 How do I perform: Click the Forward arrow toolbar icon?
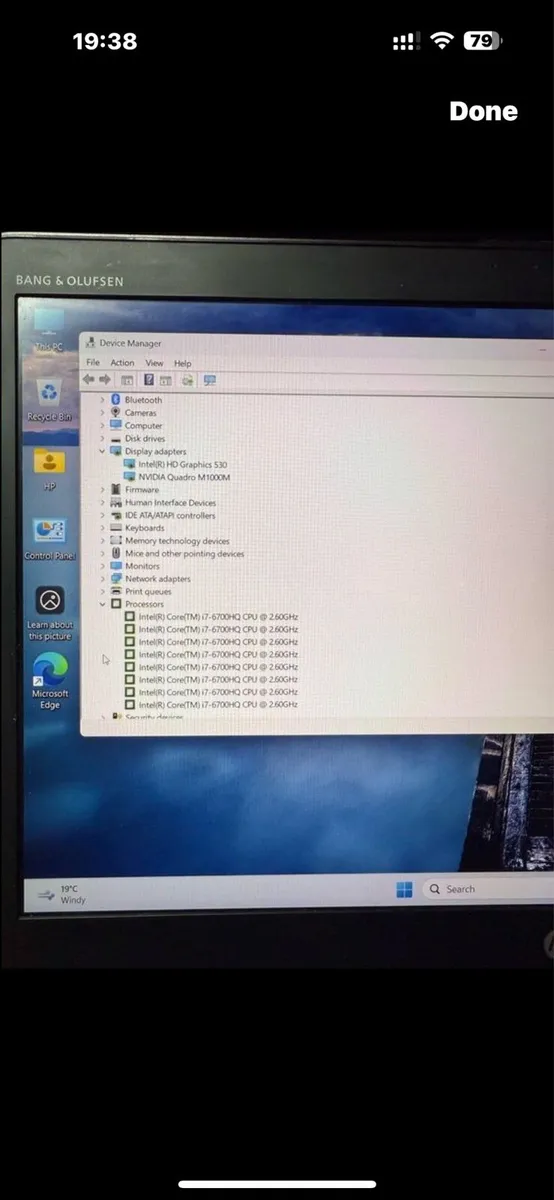(x=104, y=380)
